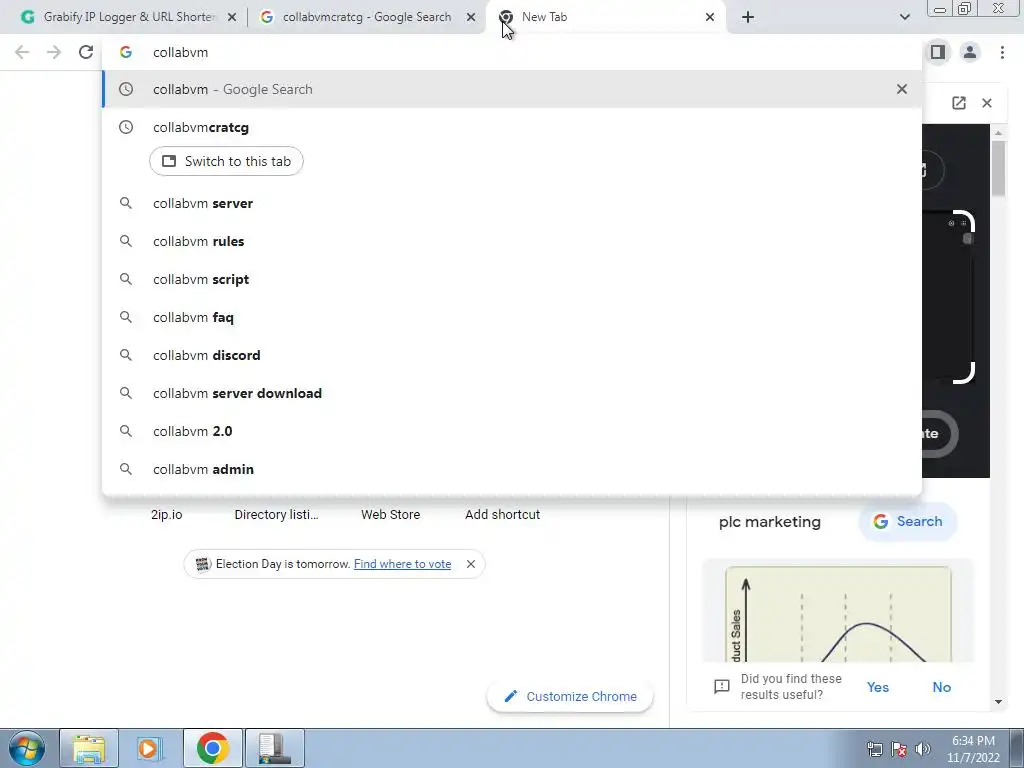Viewport: 1024px width, 768px height.
Task: Open a new tab with plus button
Action: tap(748, 18)
